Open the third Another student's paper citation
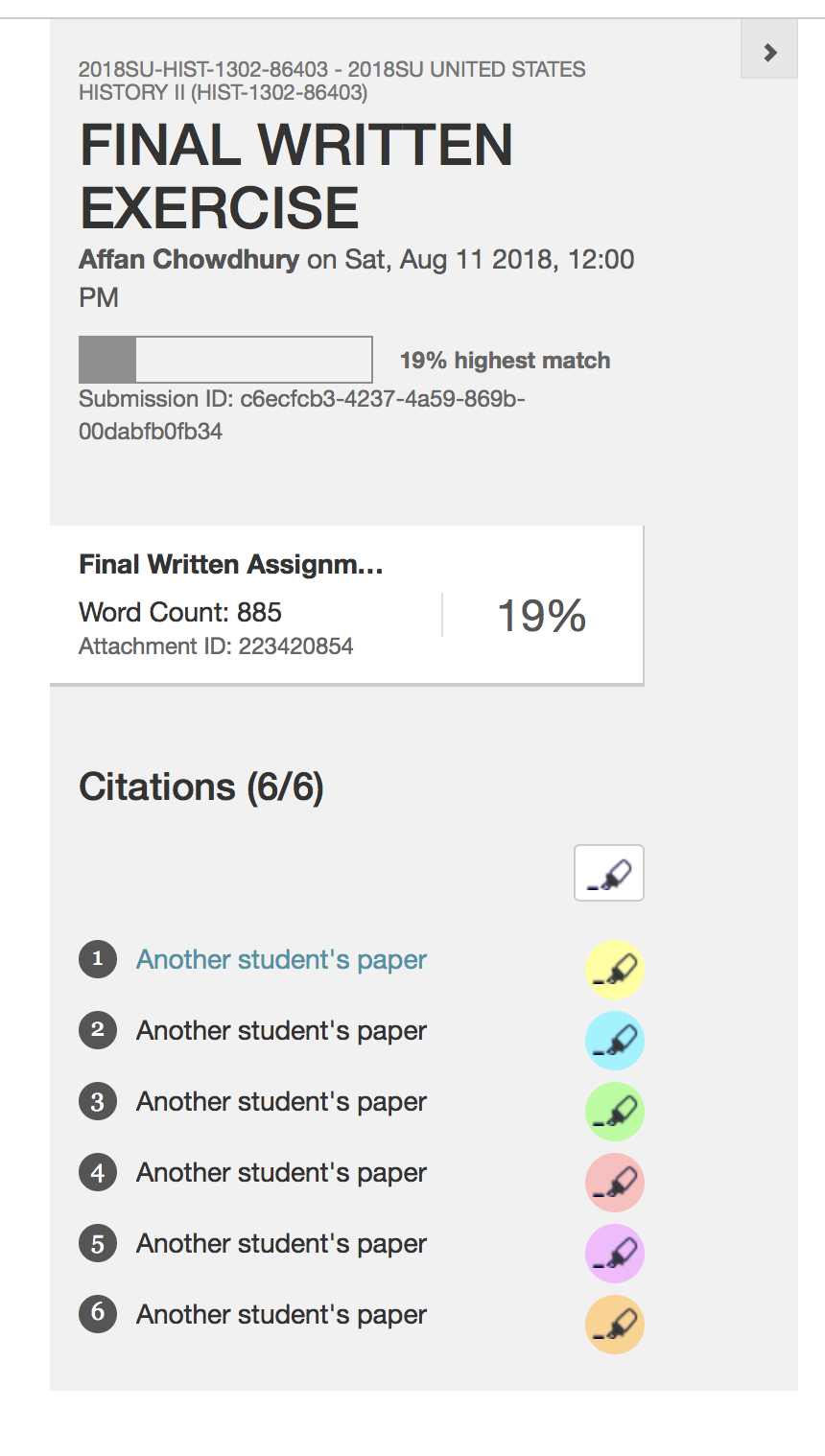825x1456 pixels. [x=281, y=1101]
